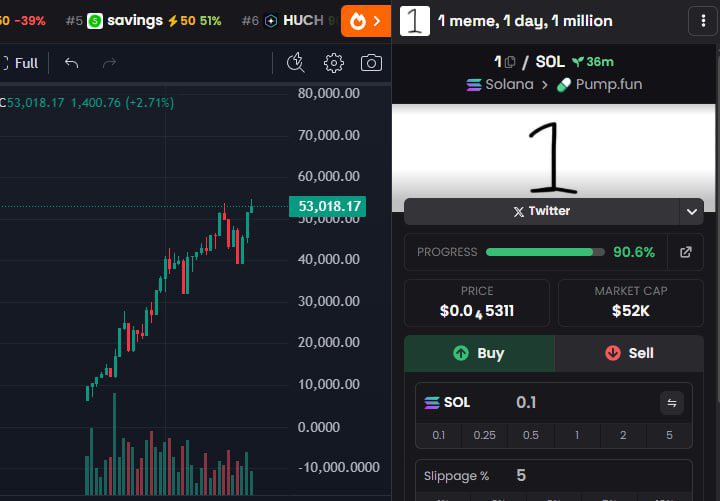Image resolution: width=720 pixels, height=501 pixels.
Task: Expand the socials dropdown chevron
Action: pos(692,212)
